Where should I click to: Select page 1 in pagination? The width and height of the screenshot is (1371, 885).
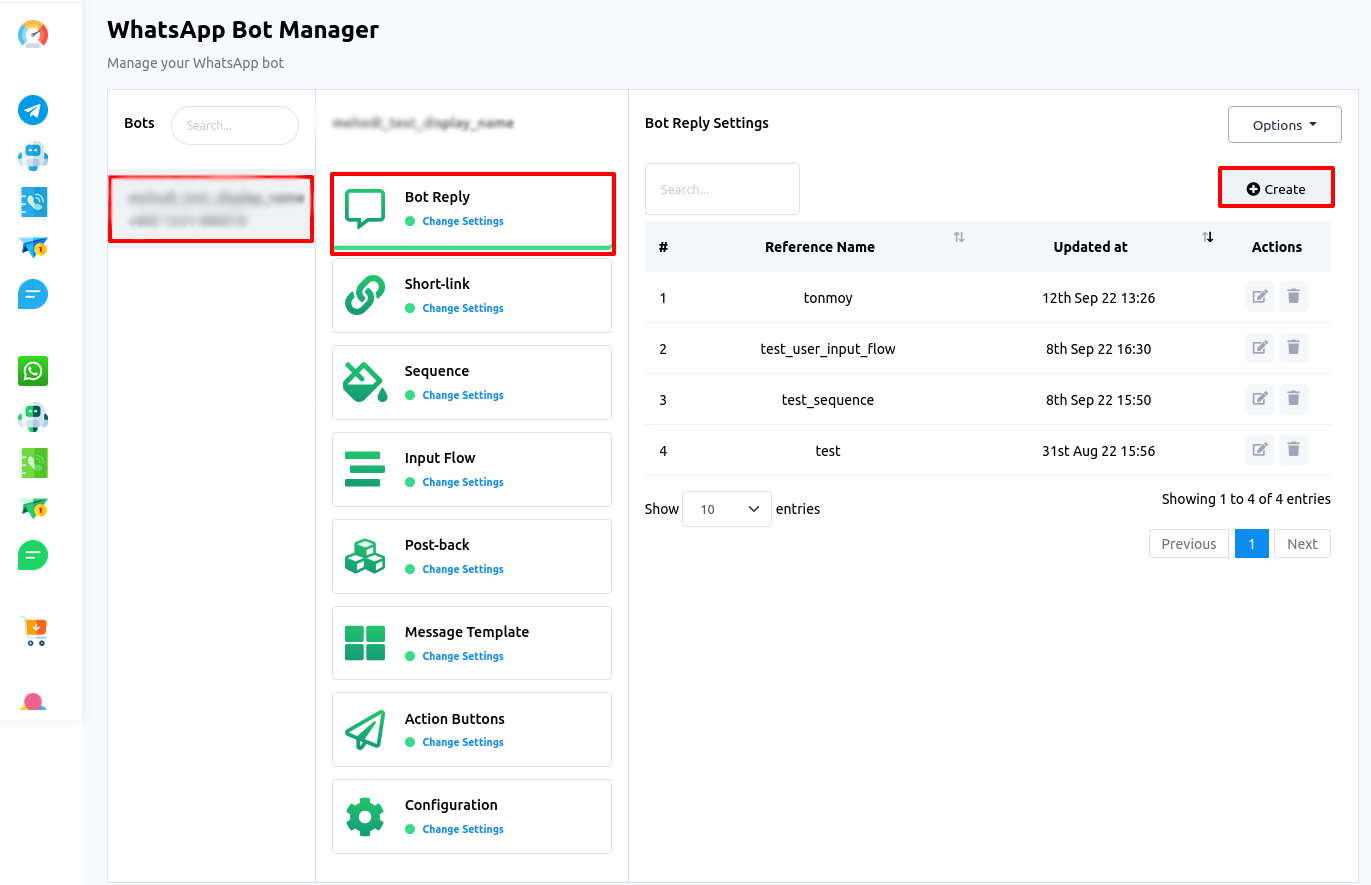click(1252, 544)
